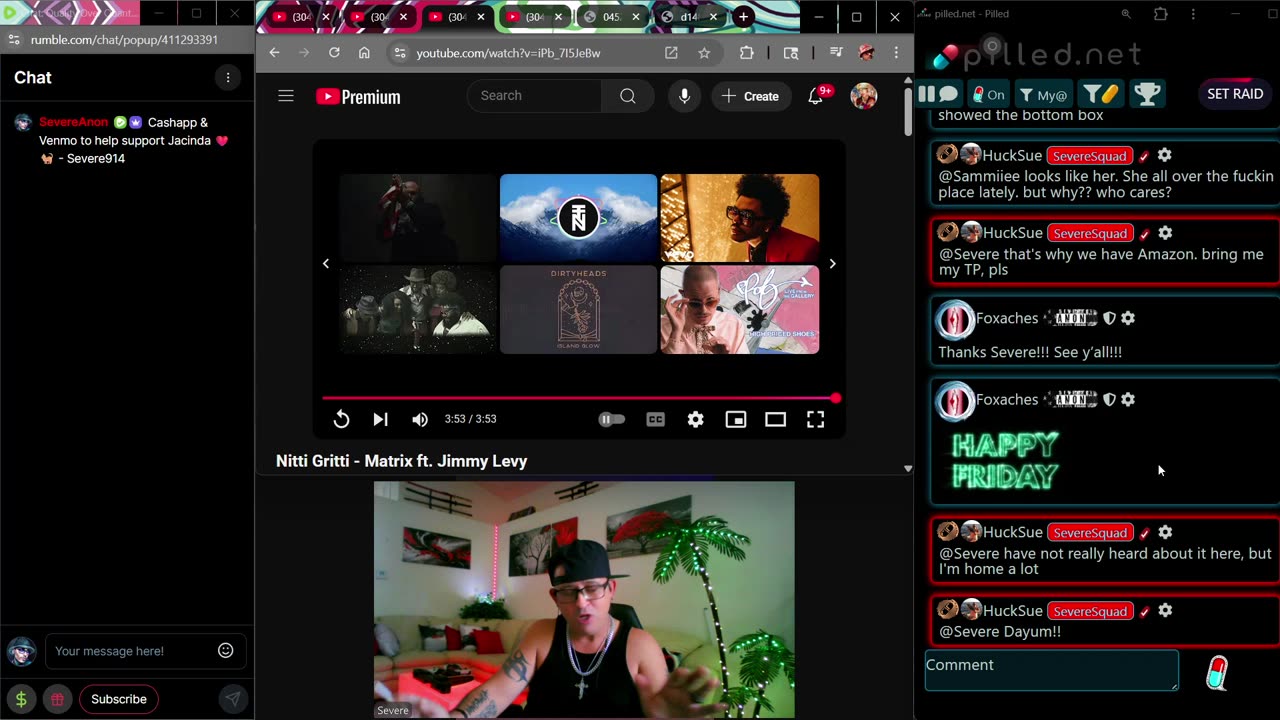Click the Create button on YouTube
Screen dimensions: 1280x720
point(751,96)
